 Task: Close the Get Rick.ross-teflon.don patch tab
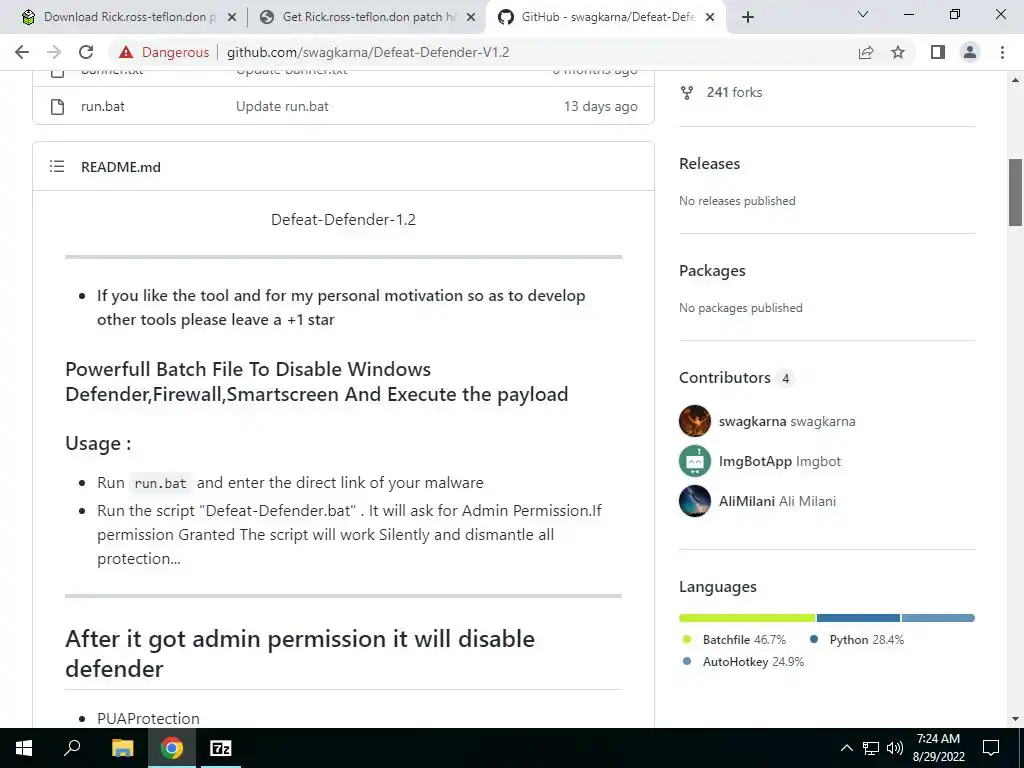(471, 18)
